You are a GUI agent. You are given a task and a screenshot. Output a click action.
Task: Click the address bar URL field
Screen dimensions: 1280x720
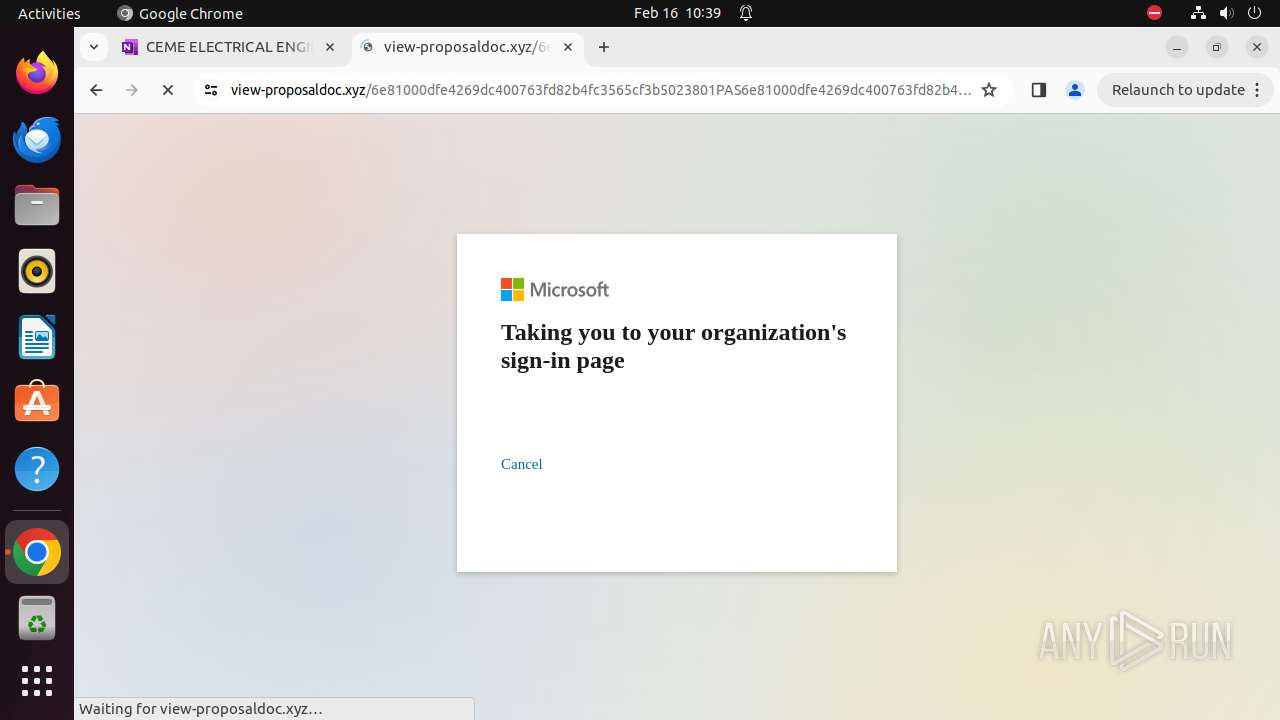600,90
